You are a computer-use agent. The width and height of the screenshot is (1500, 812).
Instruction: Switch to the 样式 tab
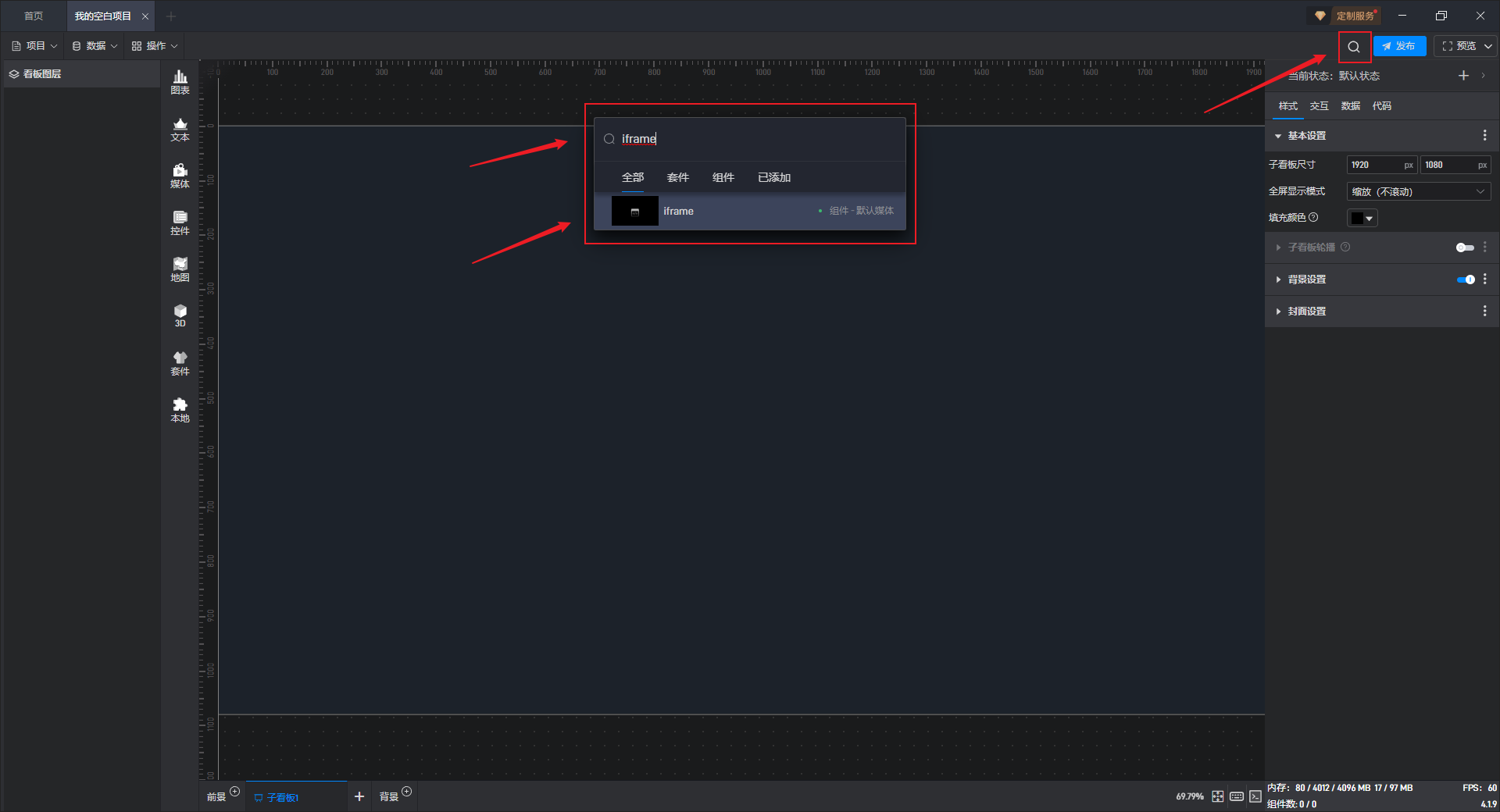point(1288,106)
